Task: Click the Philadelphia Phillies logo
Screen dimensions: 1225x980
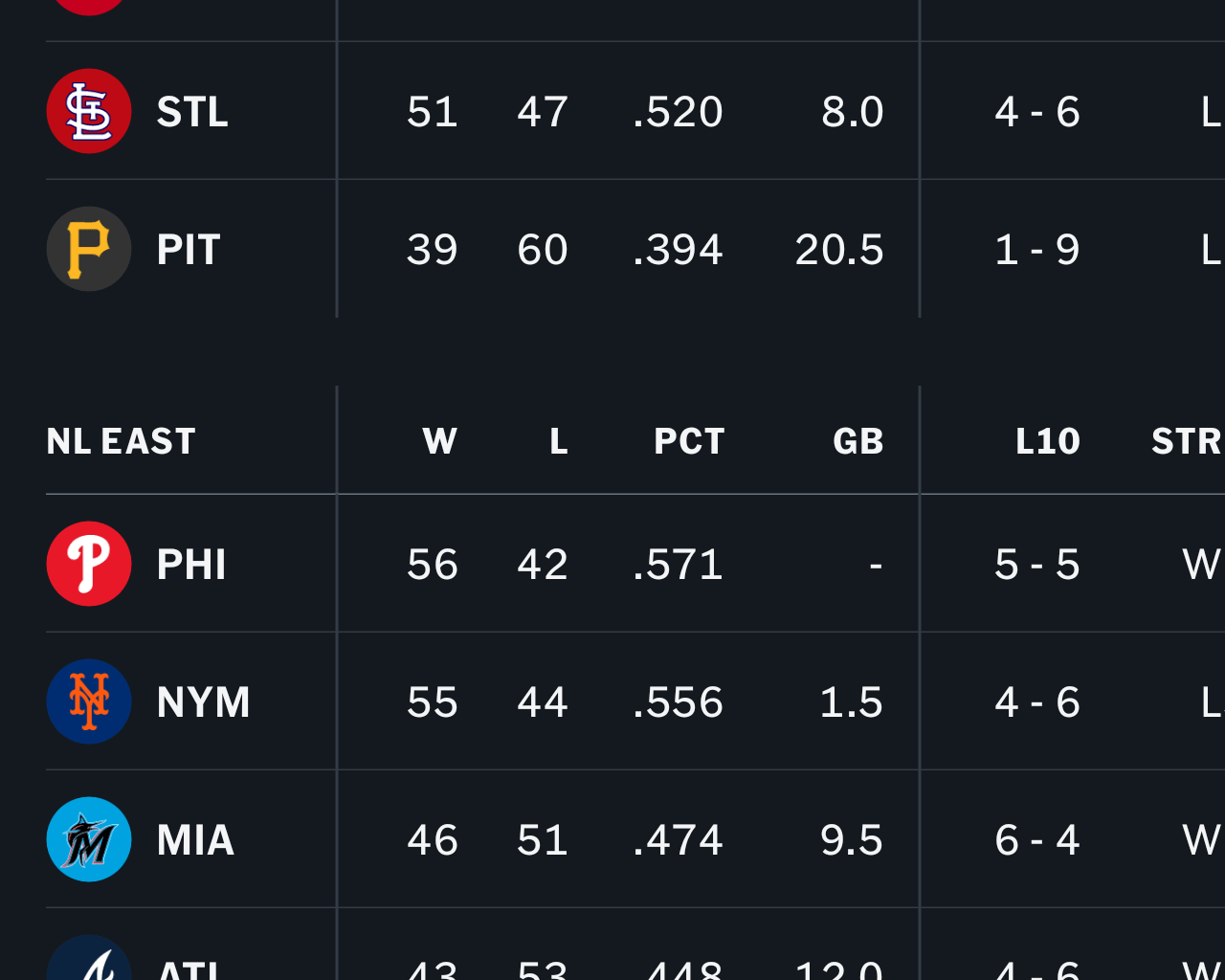Action: 89,564
